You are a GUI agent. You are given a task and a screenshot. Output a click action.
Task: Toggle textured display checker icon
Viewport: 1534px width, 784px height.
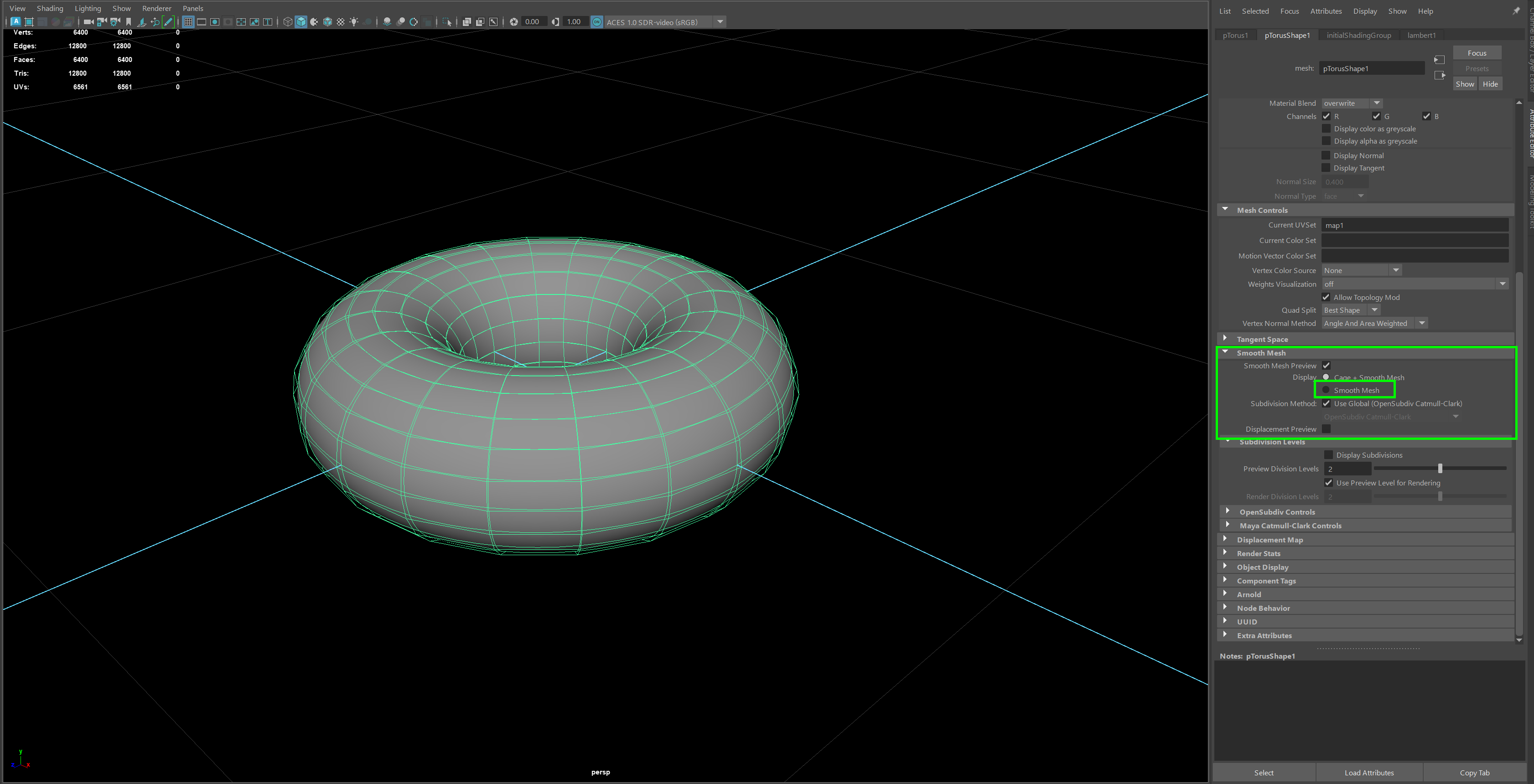click(x=341, y=22)
